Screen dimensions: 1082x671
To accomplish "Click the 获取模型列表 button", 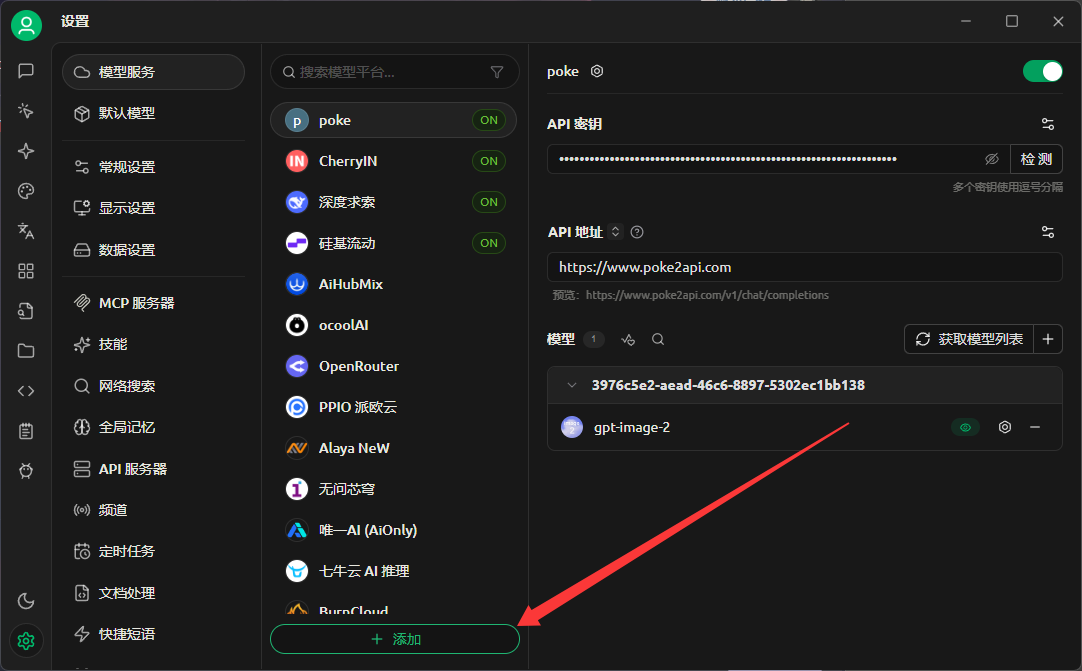I will click(969, 339).
